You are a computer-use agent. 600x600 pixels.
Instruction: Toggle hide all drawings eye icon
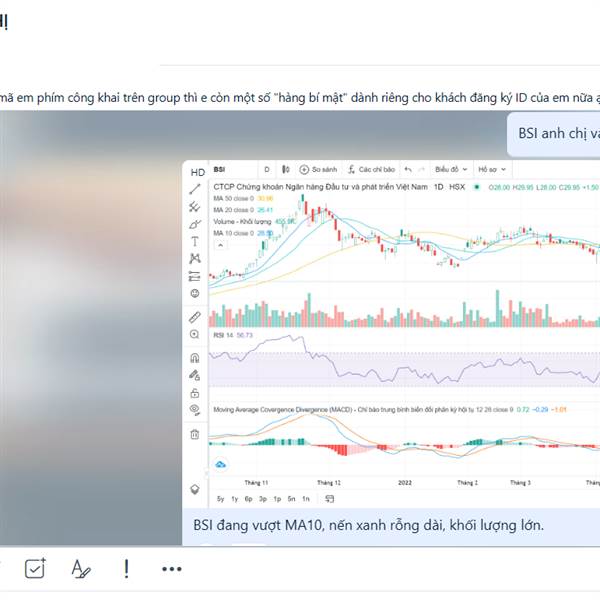click(195, 410)
